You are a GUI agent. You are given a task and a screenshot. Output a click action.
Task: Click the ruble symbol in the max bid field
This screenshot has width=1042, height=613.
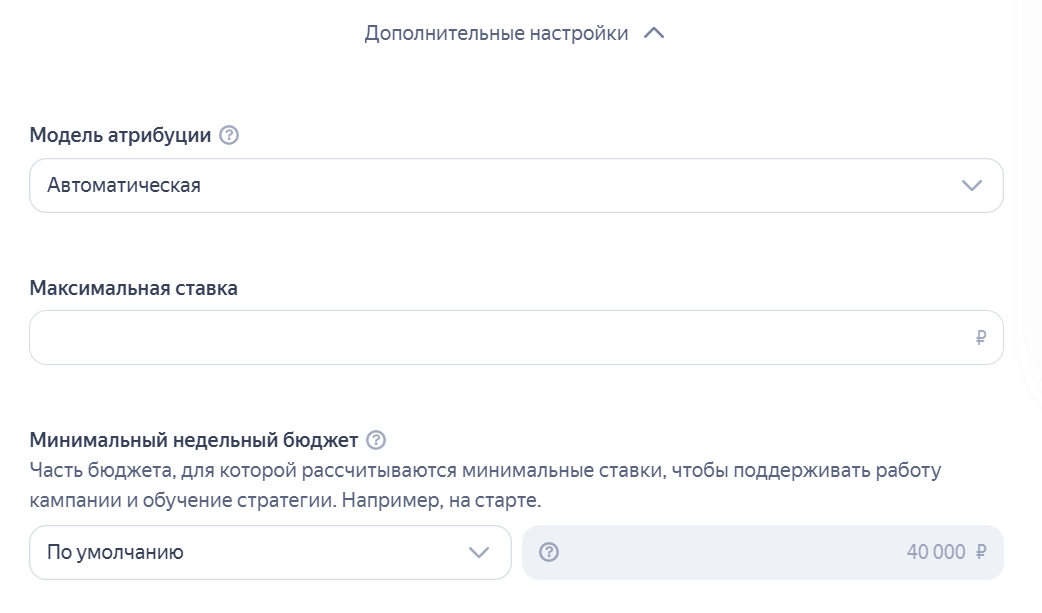(x=979, y=337)
